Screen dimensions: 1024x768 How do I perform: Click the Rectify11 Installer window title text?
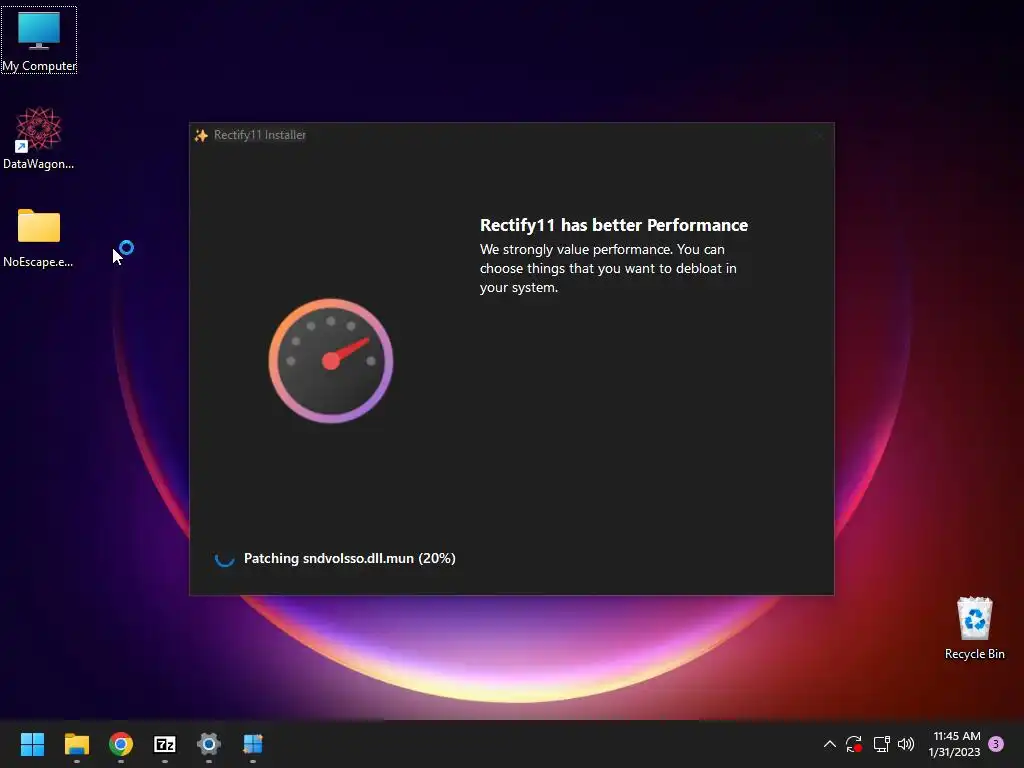(260, 135)
